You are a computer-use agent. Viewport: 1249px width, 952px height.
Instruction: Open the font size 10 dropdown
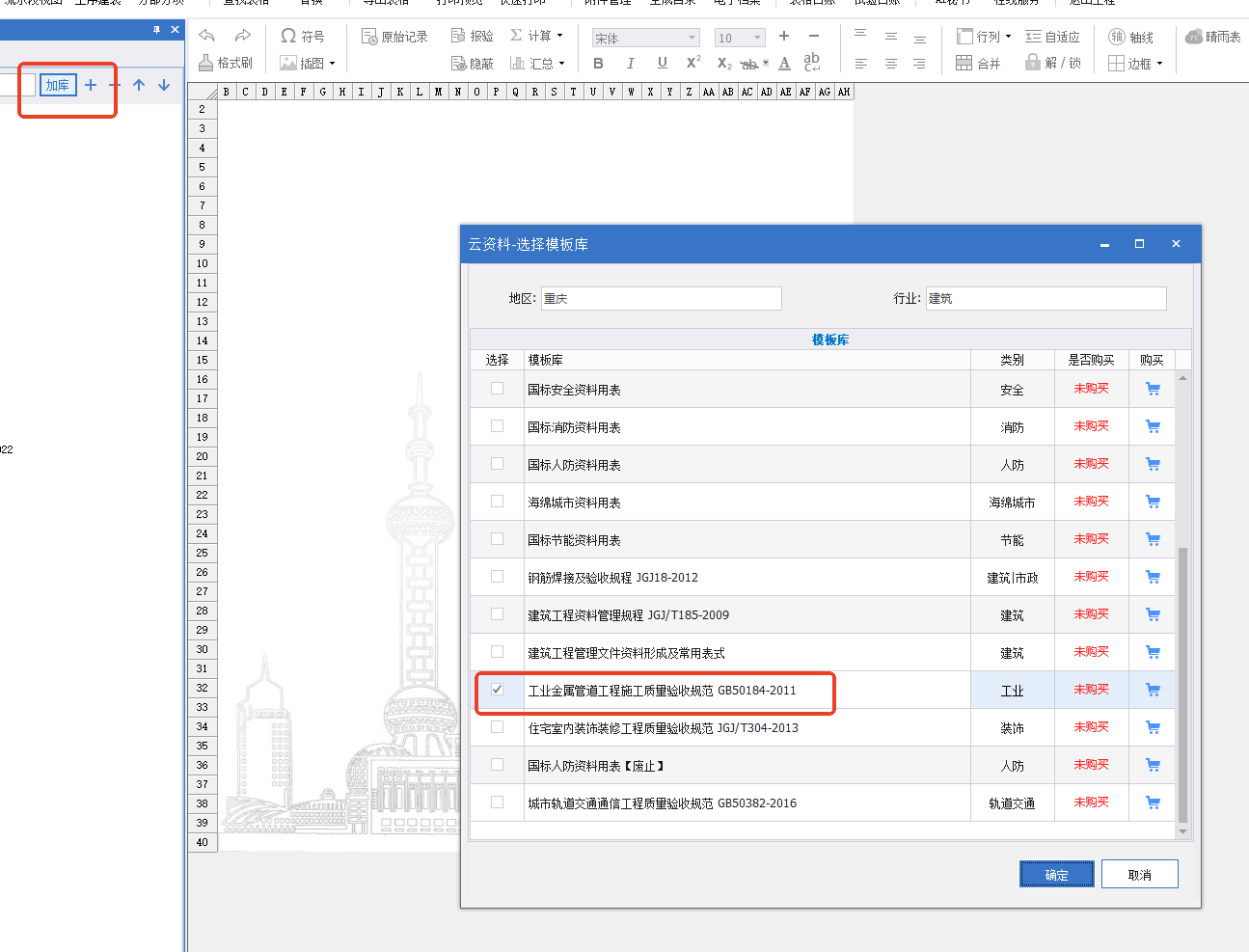coord(757,38)
